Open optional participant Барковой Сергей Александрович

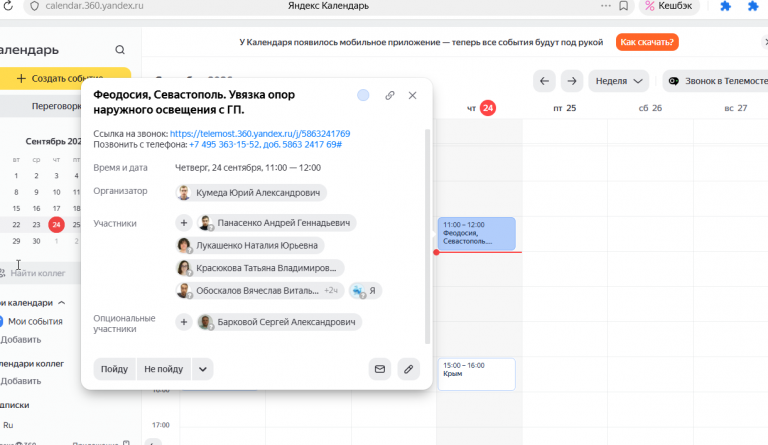pyautogui.click(x=279, y=322)
